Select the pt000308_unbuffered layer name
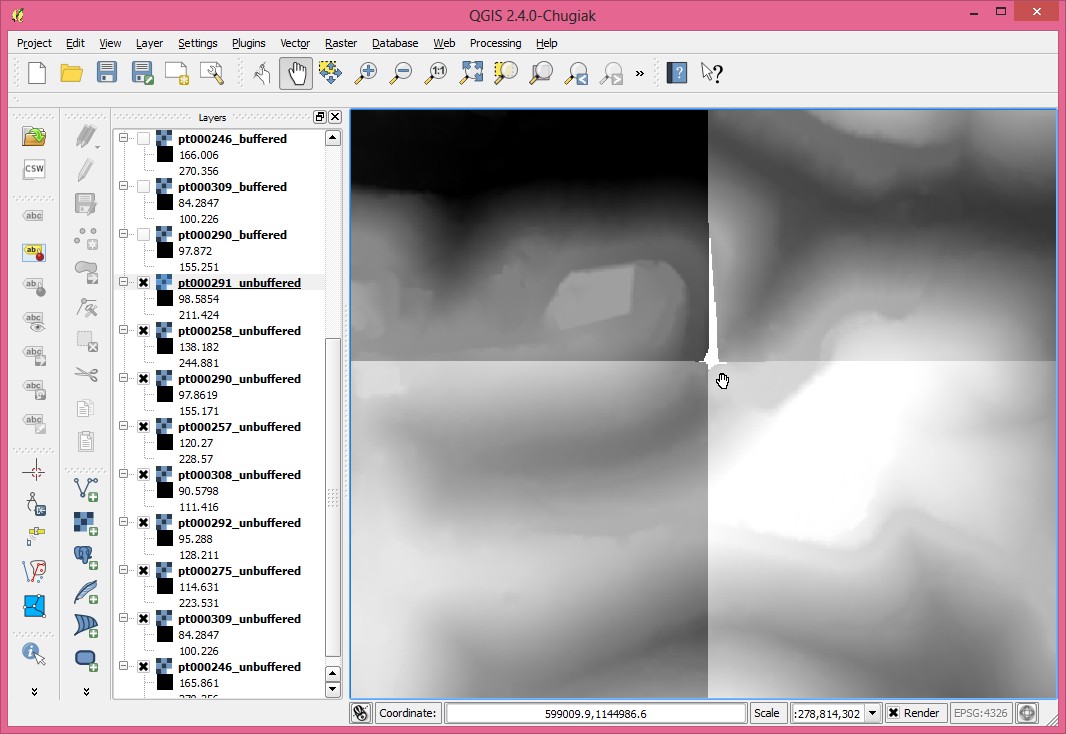The image size is (1066, 734). [x=239, y=475]
